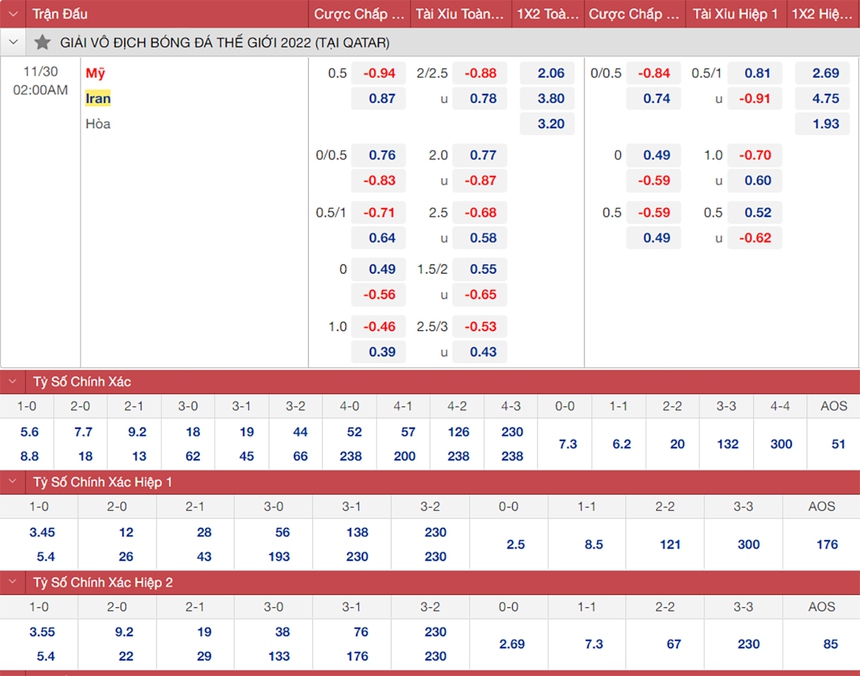The height and width of the screenshot is (676, 860).
Task: Switch to the 1X2 Toàn Trận tab
Action: [545, 14]
